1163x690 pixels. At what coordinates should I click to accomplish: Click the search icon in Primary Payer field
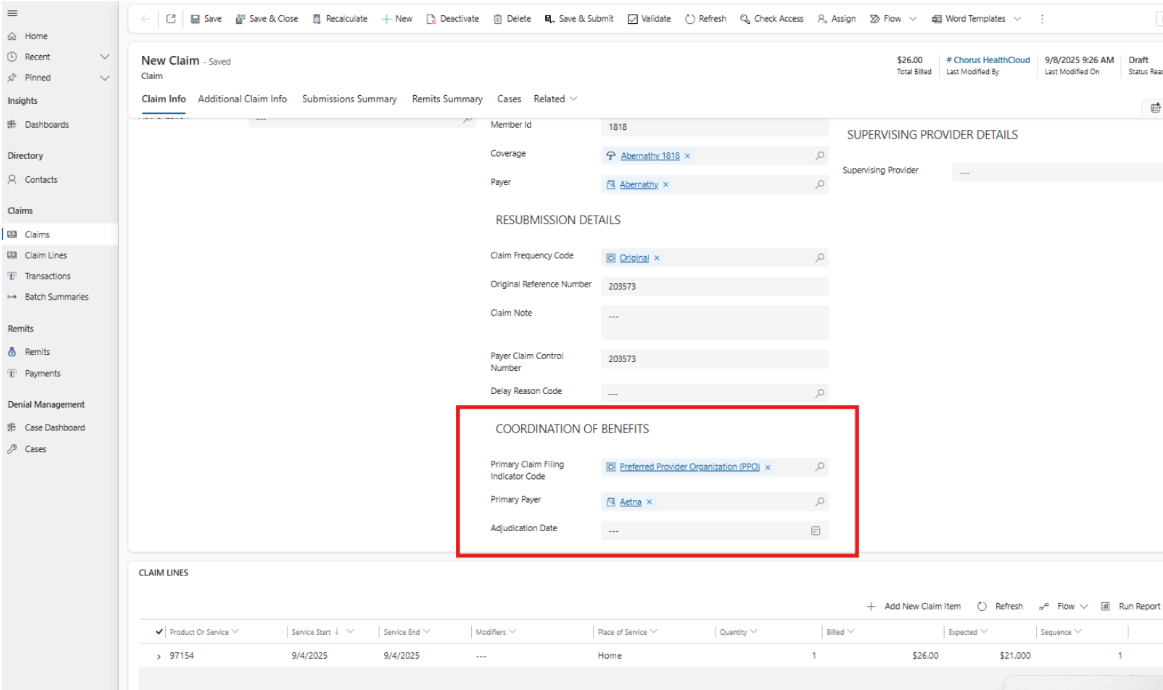(820, 502)
